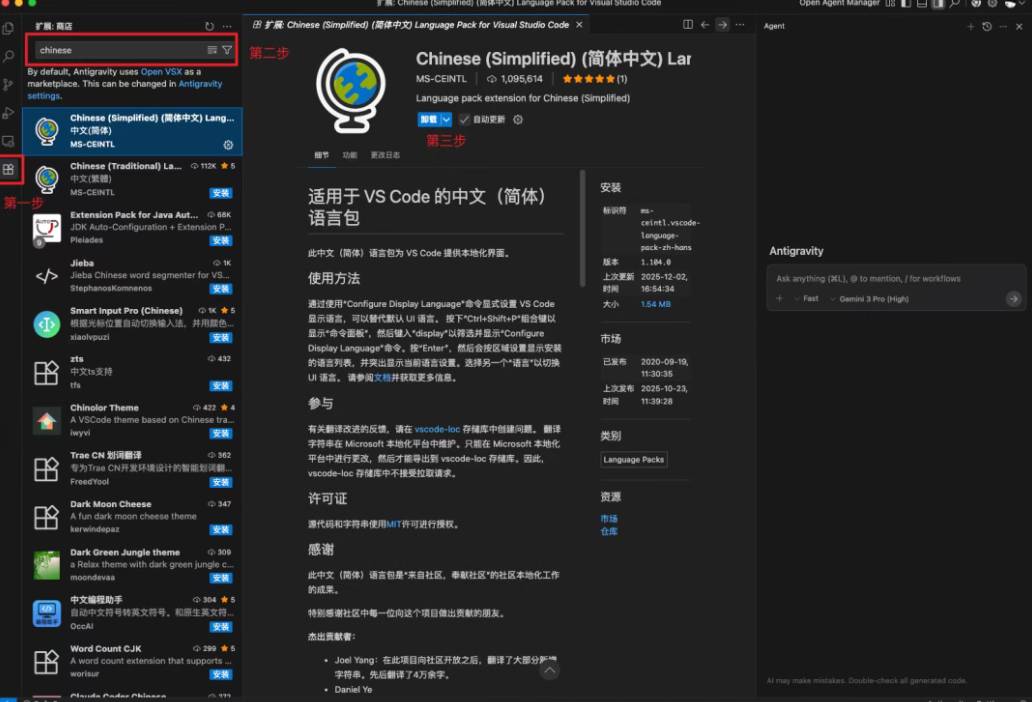Open the Run and Debug view

click(x=9, y=113)
